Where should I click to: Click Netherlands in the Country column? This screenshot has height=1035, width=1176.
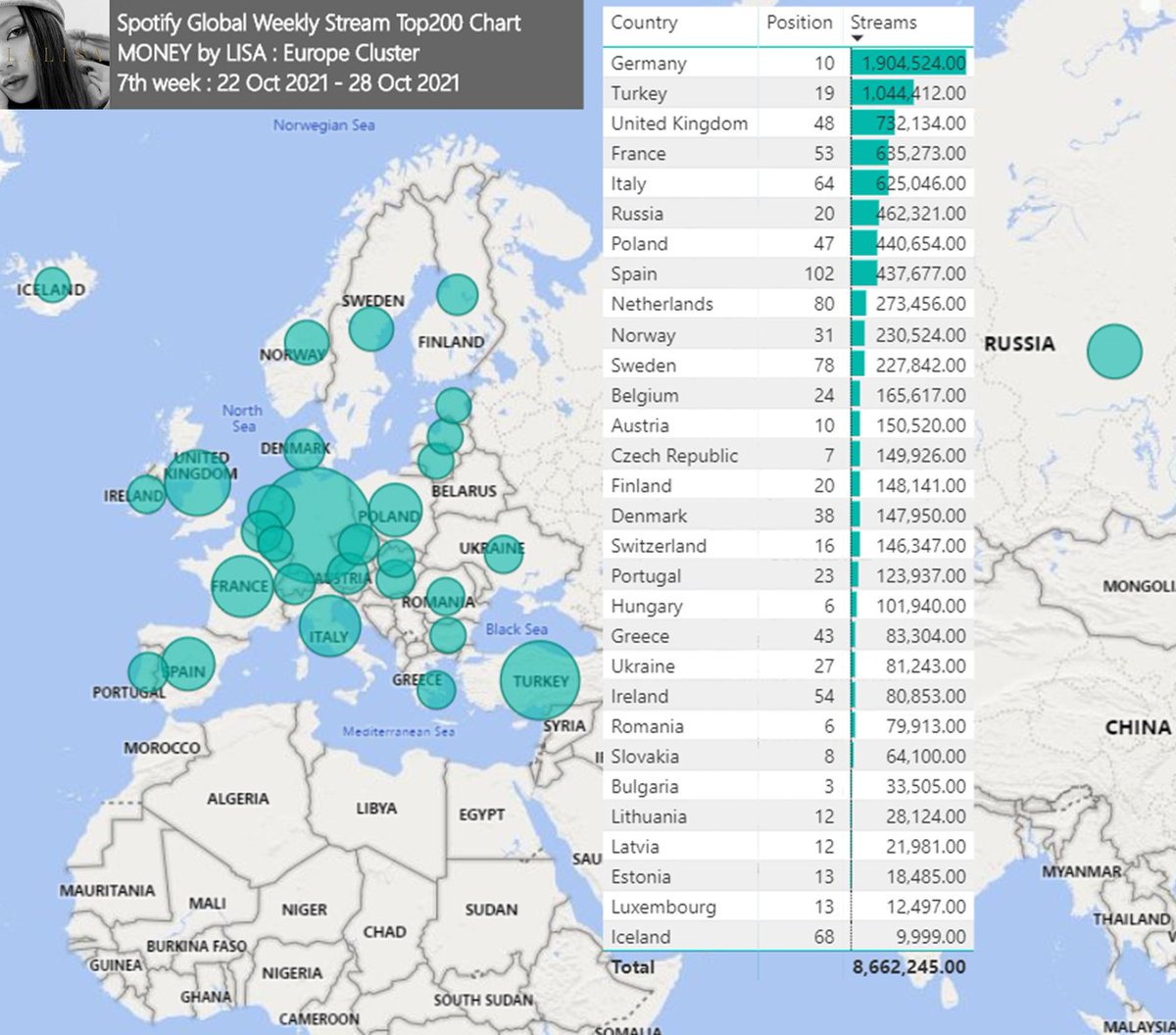pos(662,304)
